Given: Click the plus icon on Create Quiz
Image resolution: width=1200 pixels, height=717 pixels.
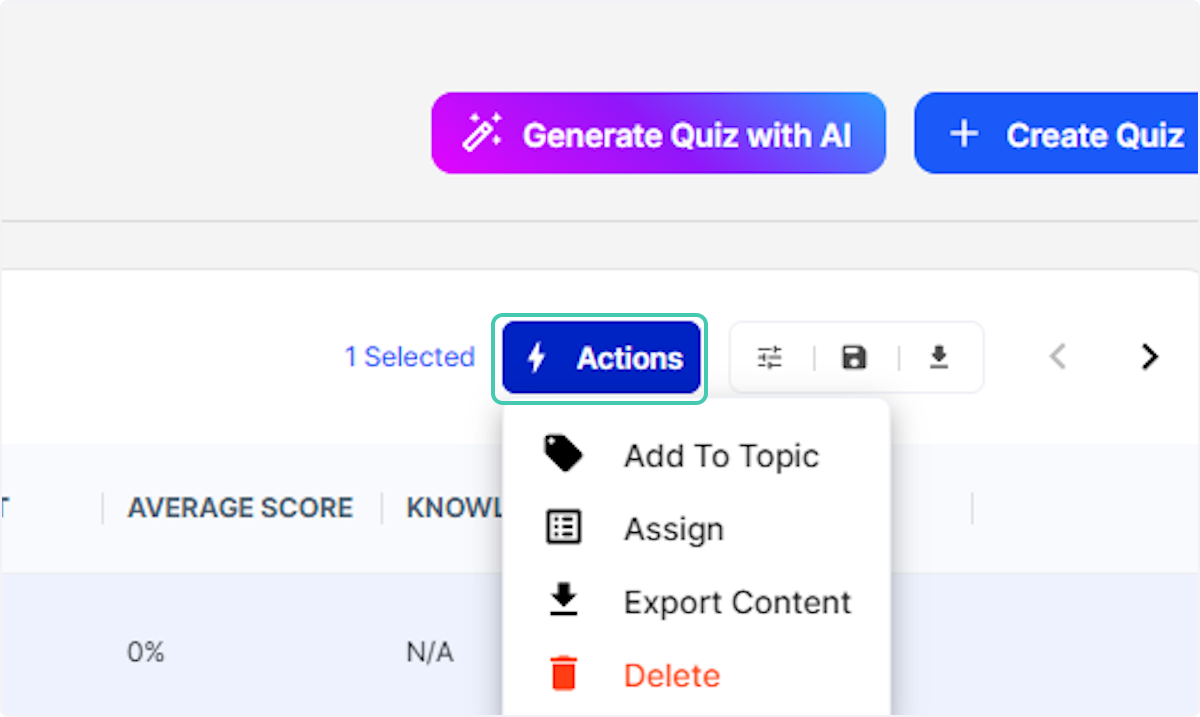Looking at the screenshot, I should tap(963, 132).
